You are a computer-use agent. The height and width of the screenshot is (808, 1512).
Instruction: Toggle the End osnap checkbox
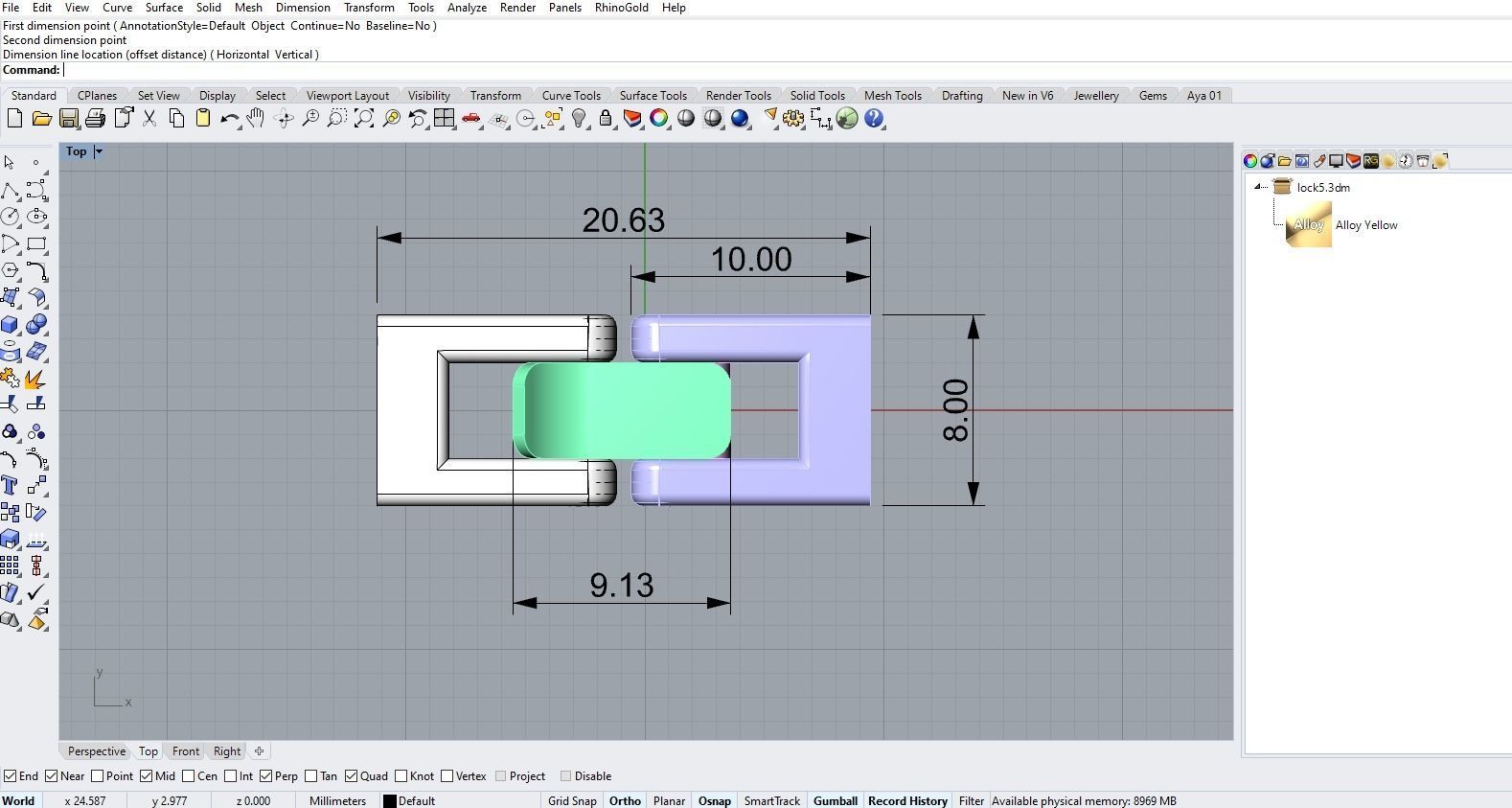point(10,776)
